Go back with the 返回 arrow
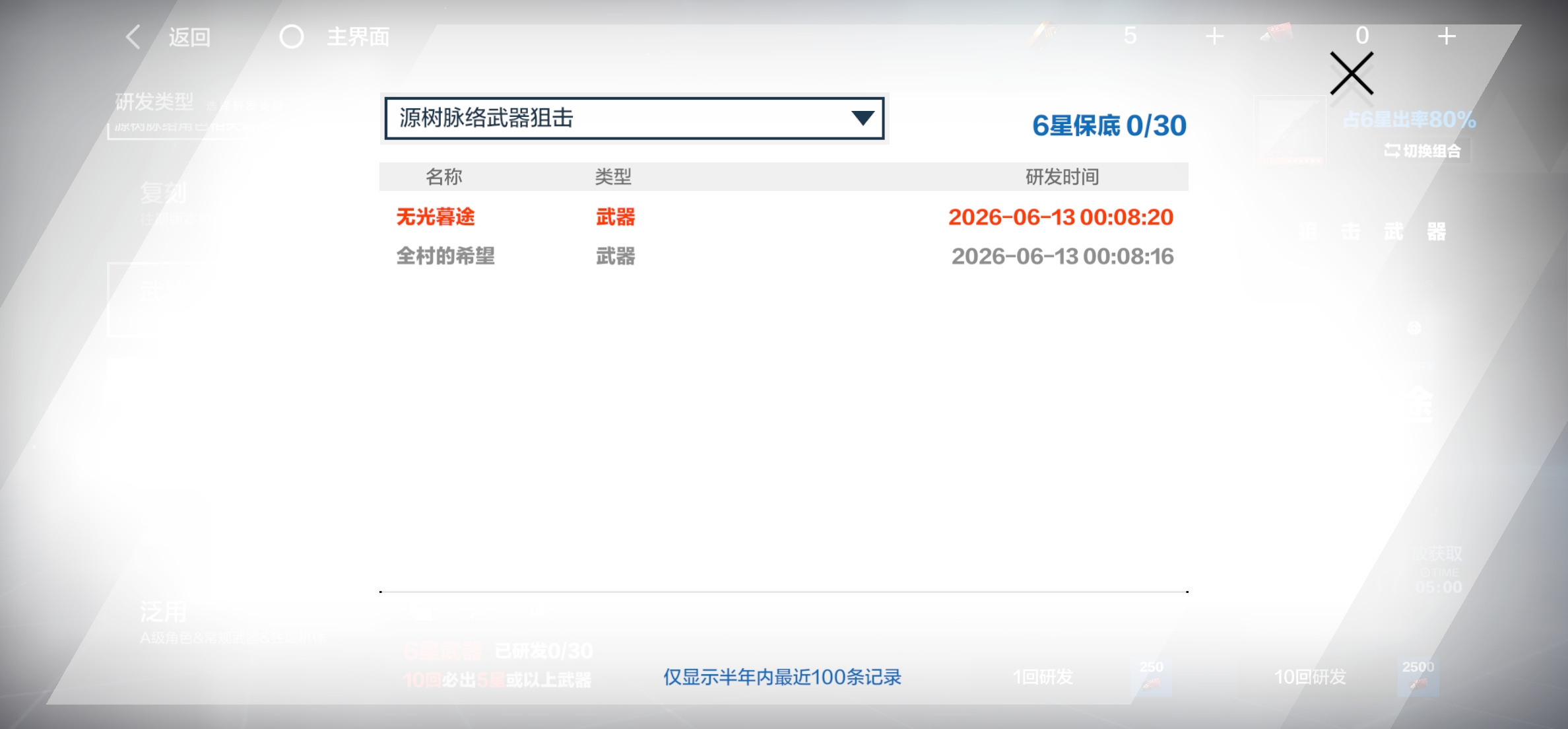This screenshot has width=1568, height=729. pyautogui.click(x=133, y=37)
